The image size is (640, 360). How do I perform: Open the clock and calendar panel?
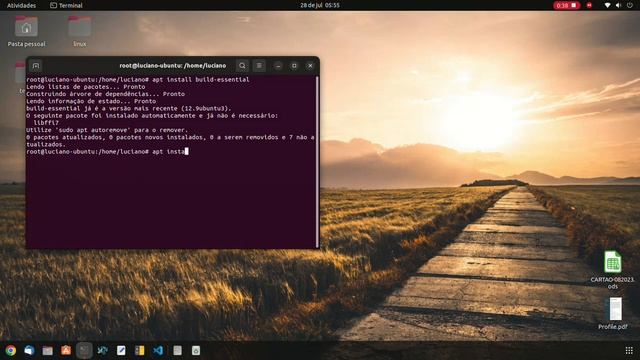(x=320, y=5)
